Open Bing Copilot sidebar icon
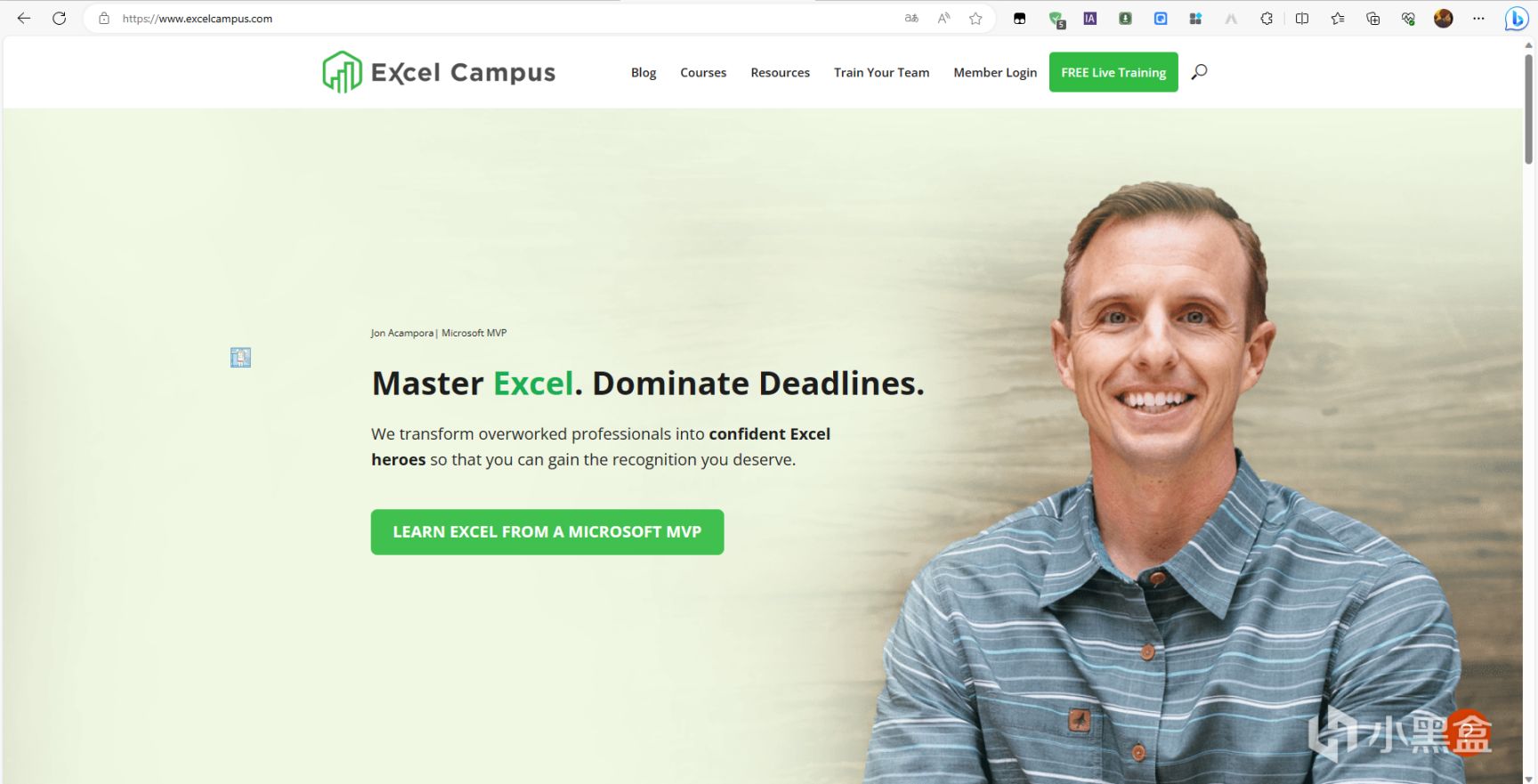1538x784 pixels. pyautogui.click(x=1517, y=19)
